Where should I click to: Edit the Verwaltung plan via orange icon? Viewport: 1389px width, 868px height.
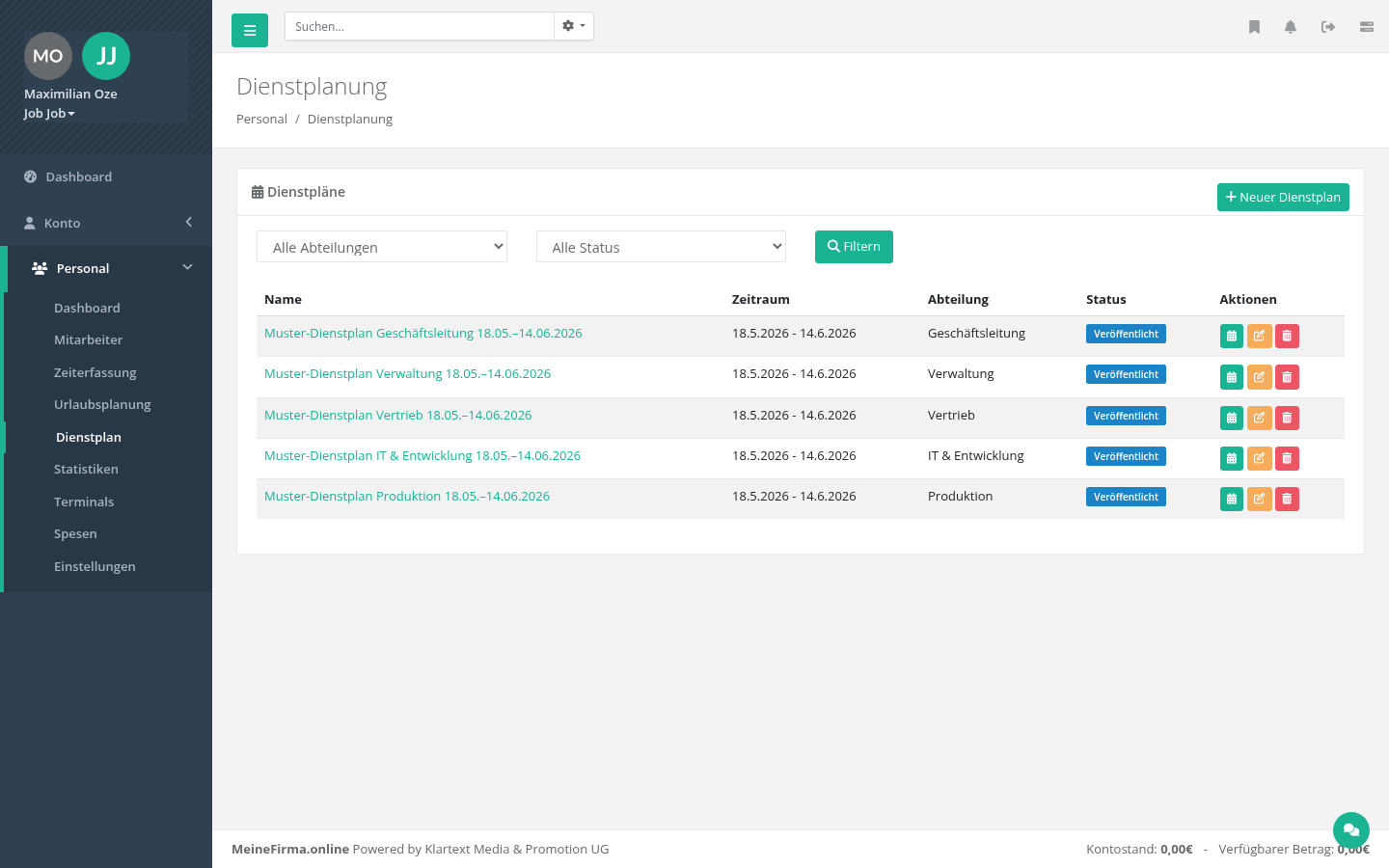pyautogui.click(x=1259, y=376)
